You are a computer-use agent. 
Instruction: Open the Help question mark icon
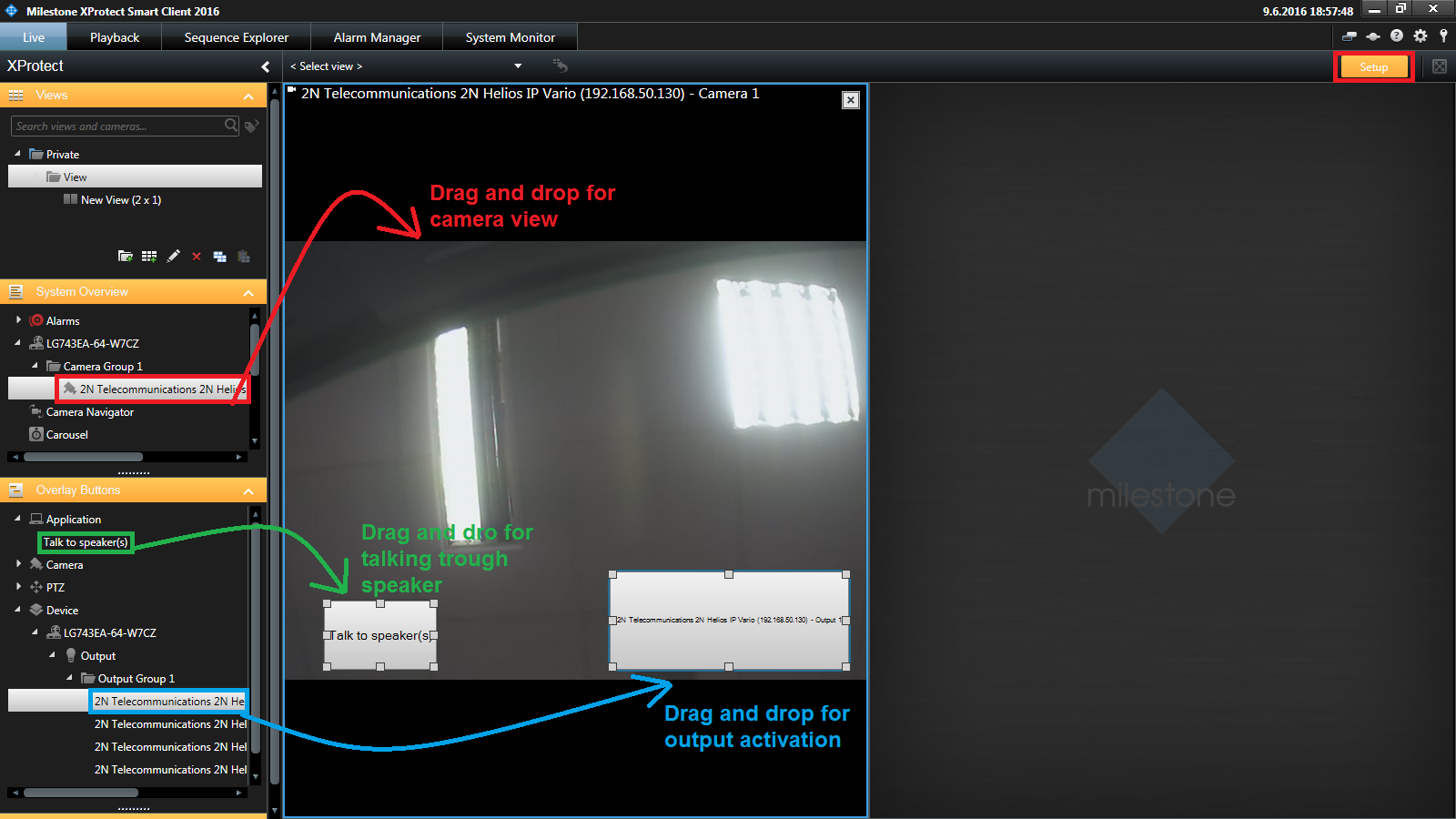1397,36
